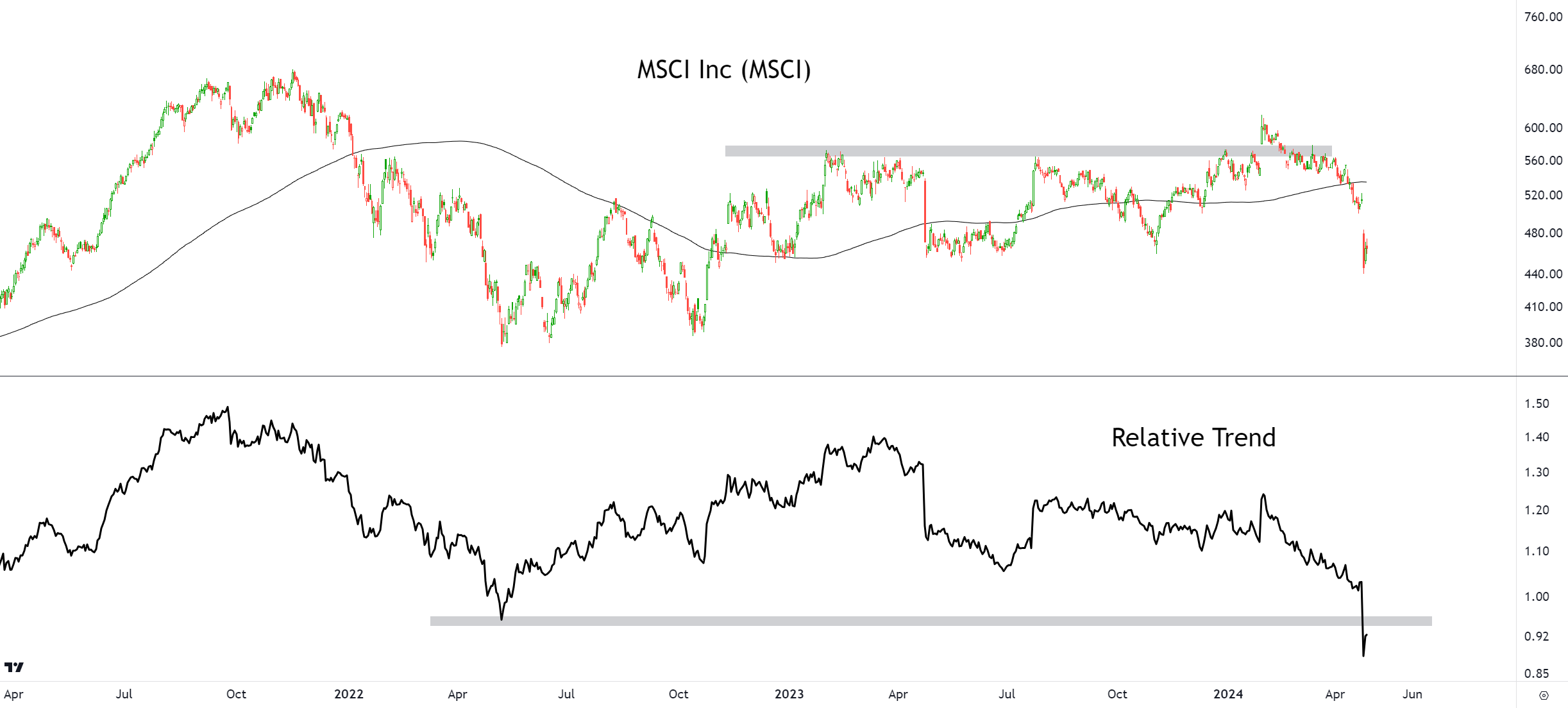Click the 1.30 ratio axis label

(1537, 472)
